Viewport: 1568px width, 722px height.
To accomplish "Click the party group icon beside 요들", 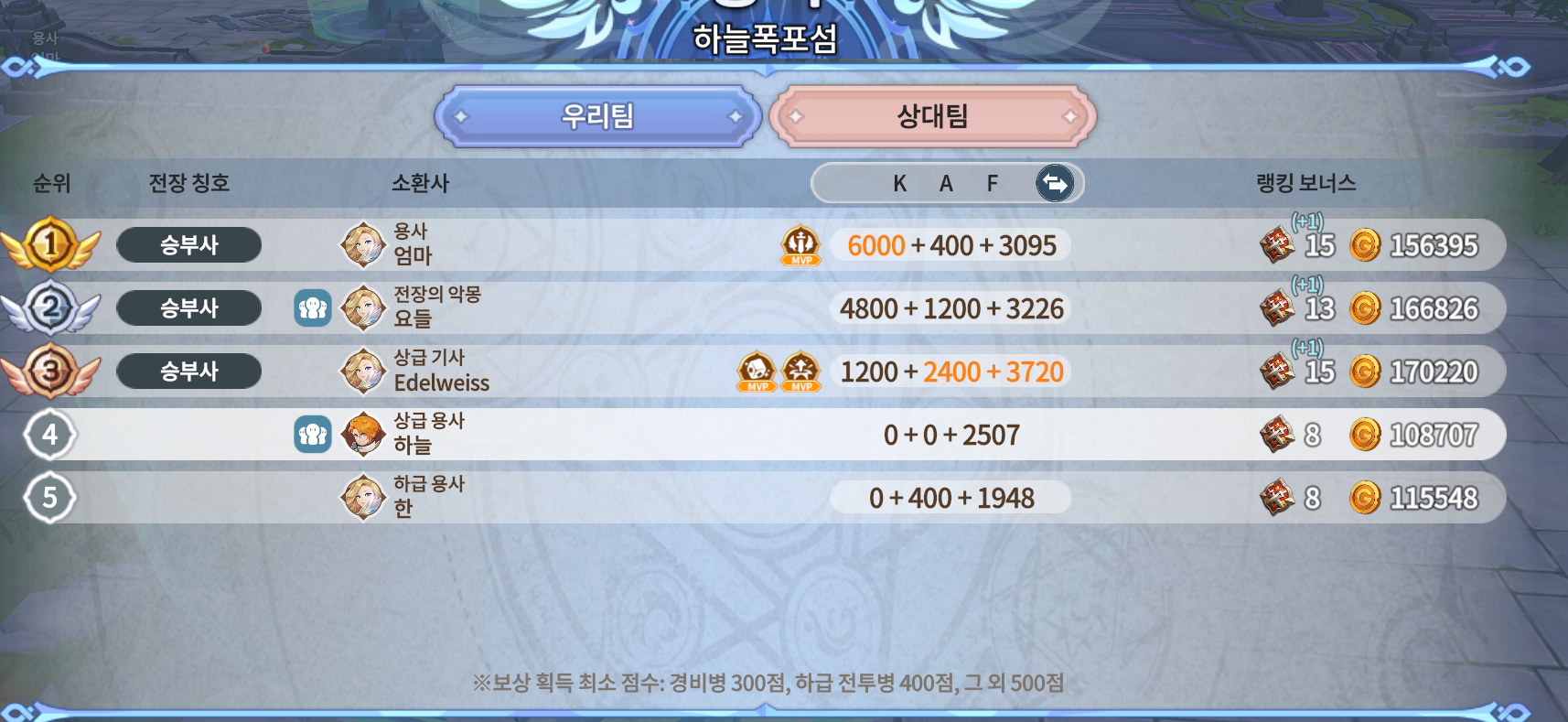I will [313, 308].
